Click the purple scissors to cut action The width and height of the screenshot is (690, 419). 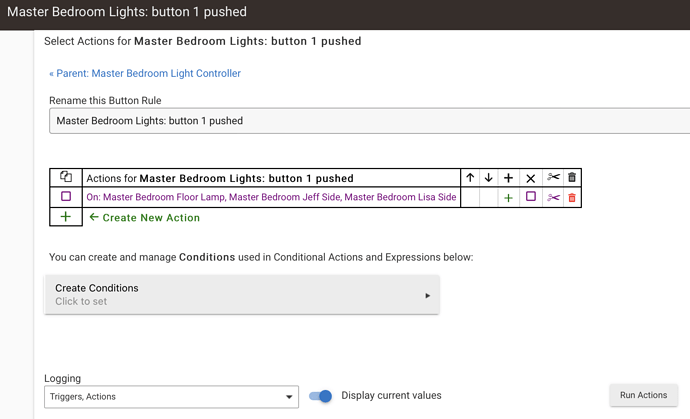pyautogui.click(x=553, y=198)
